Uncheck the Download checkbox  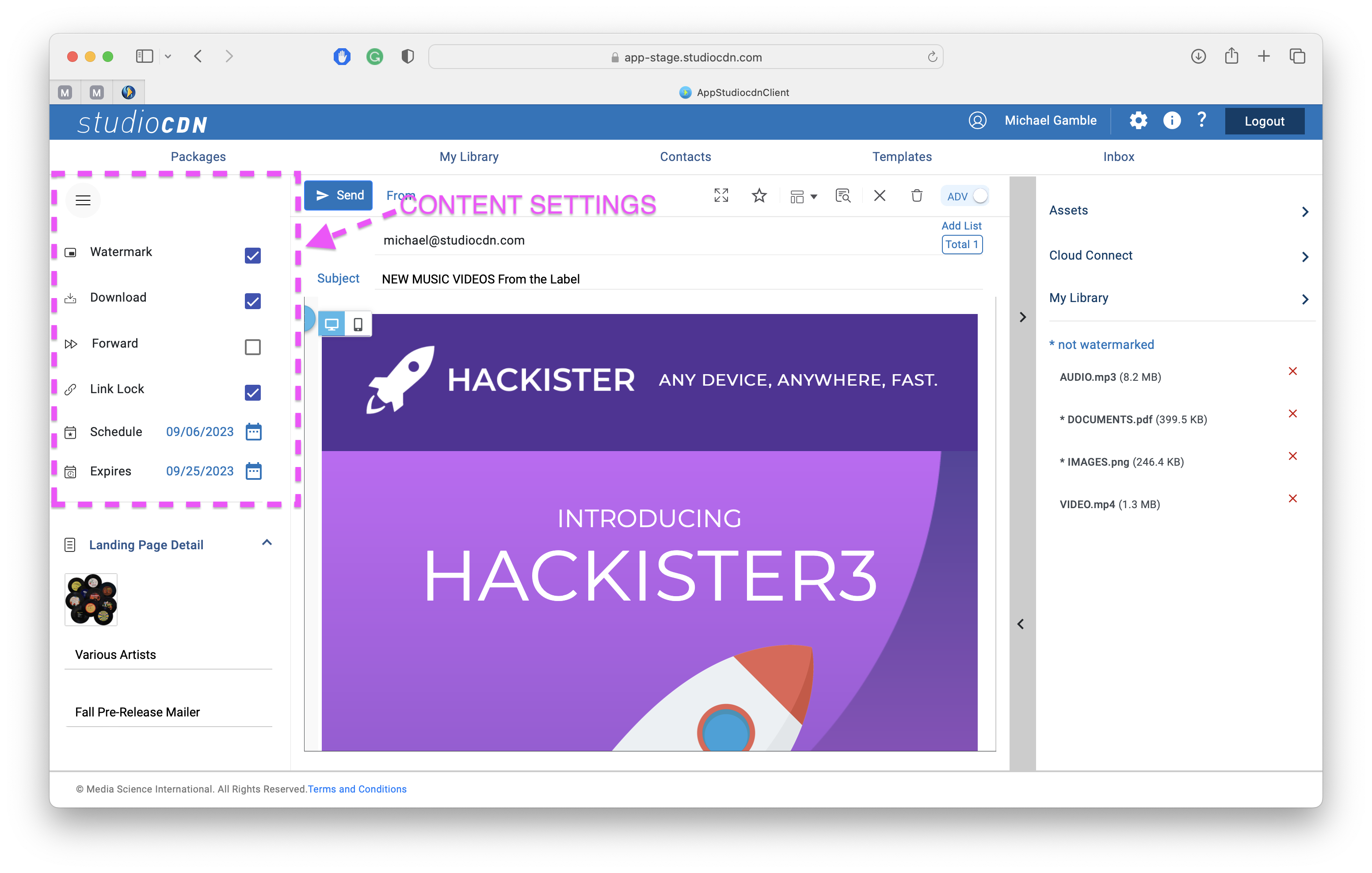pos(253,301)
